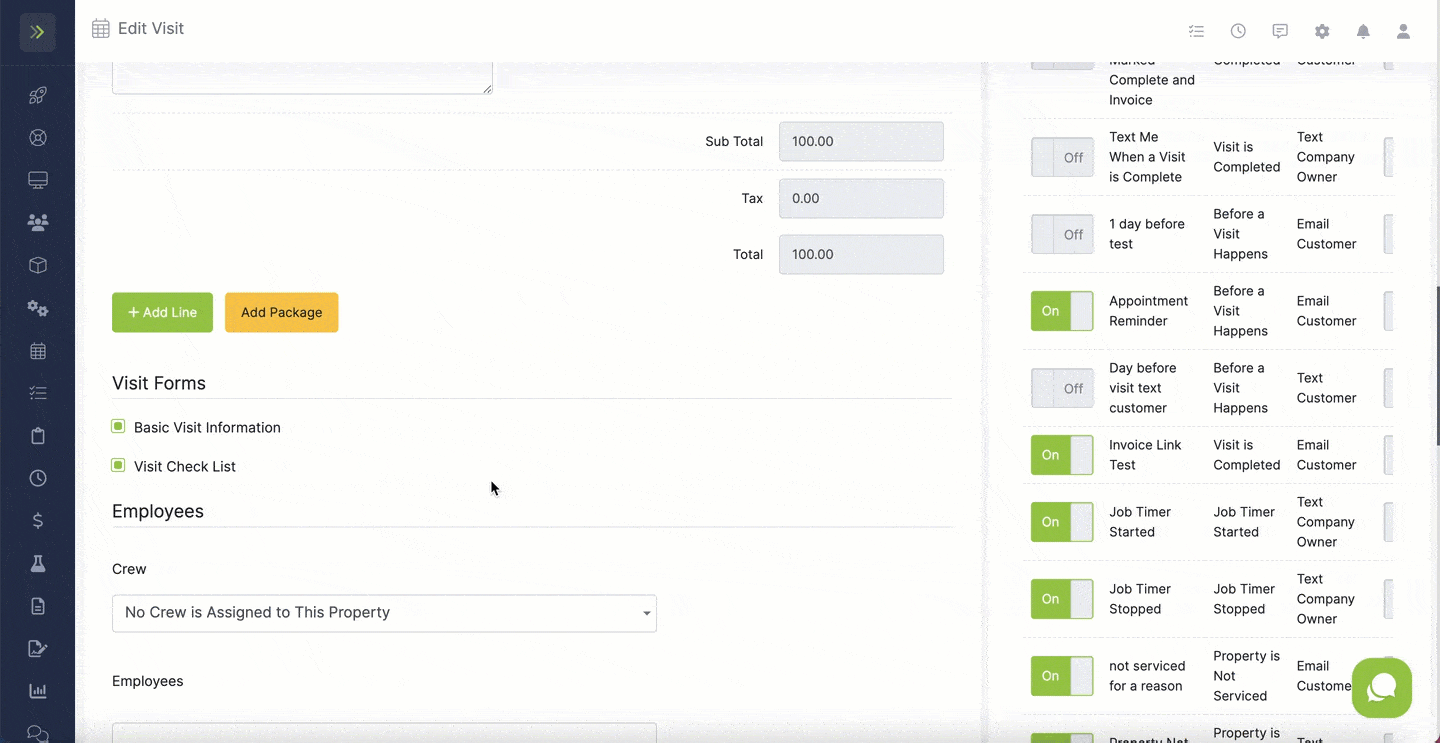This screenshot has width=1440, height=743.
Task: Click the Tax field
Action: pos(861,198)
